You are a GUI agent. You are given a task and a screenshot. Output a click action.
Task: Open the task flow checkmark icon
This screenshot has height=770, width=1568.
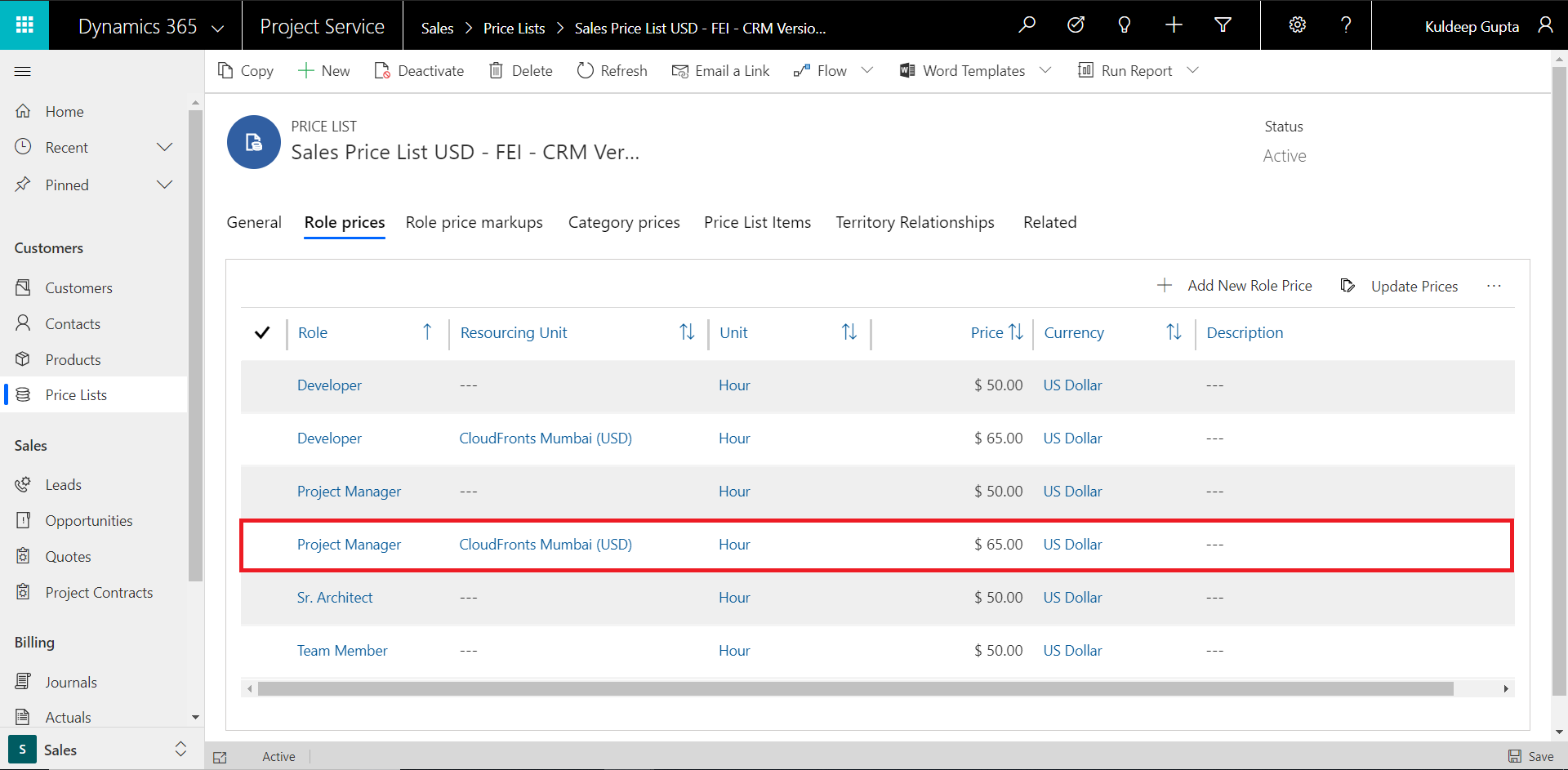tap(1076, 25)
